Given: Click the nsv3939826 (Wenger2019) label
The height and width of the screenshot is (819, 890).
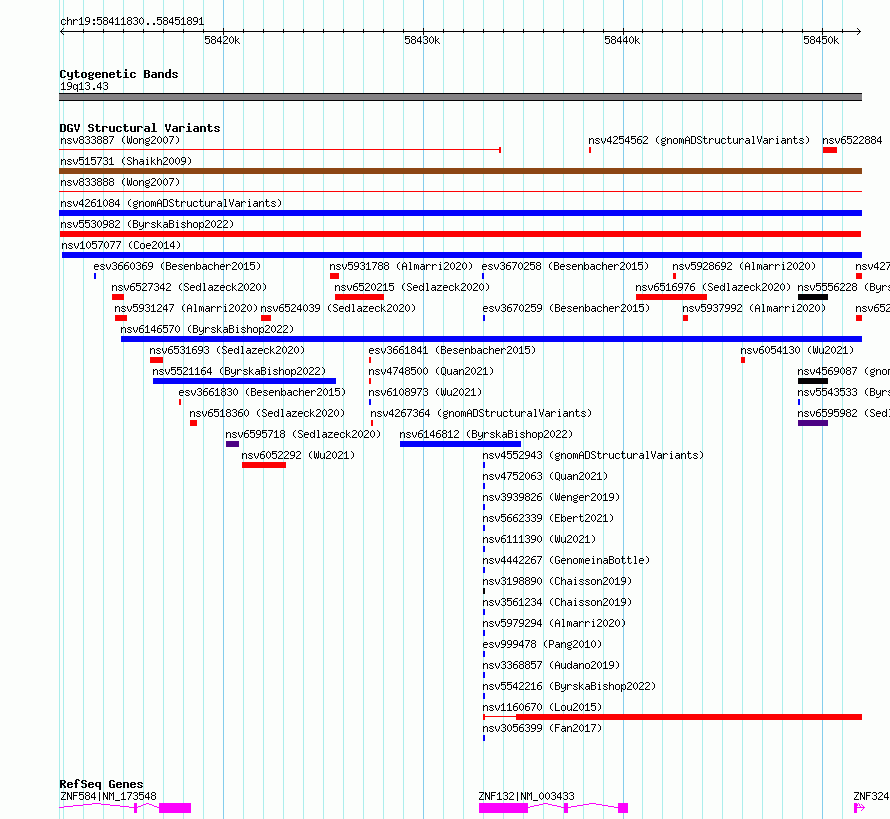Looking at the screenshot, I should [551, 497].
